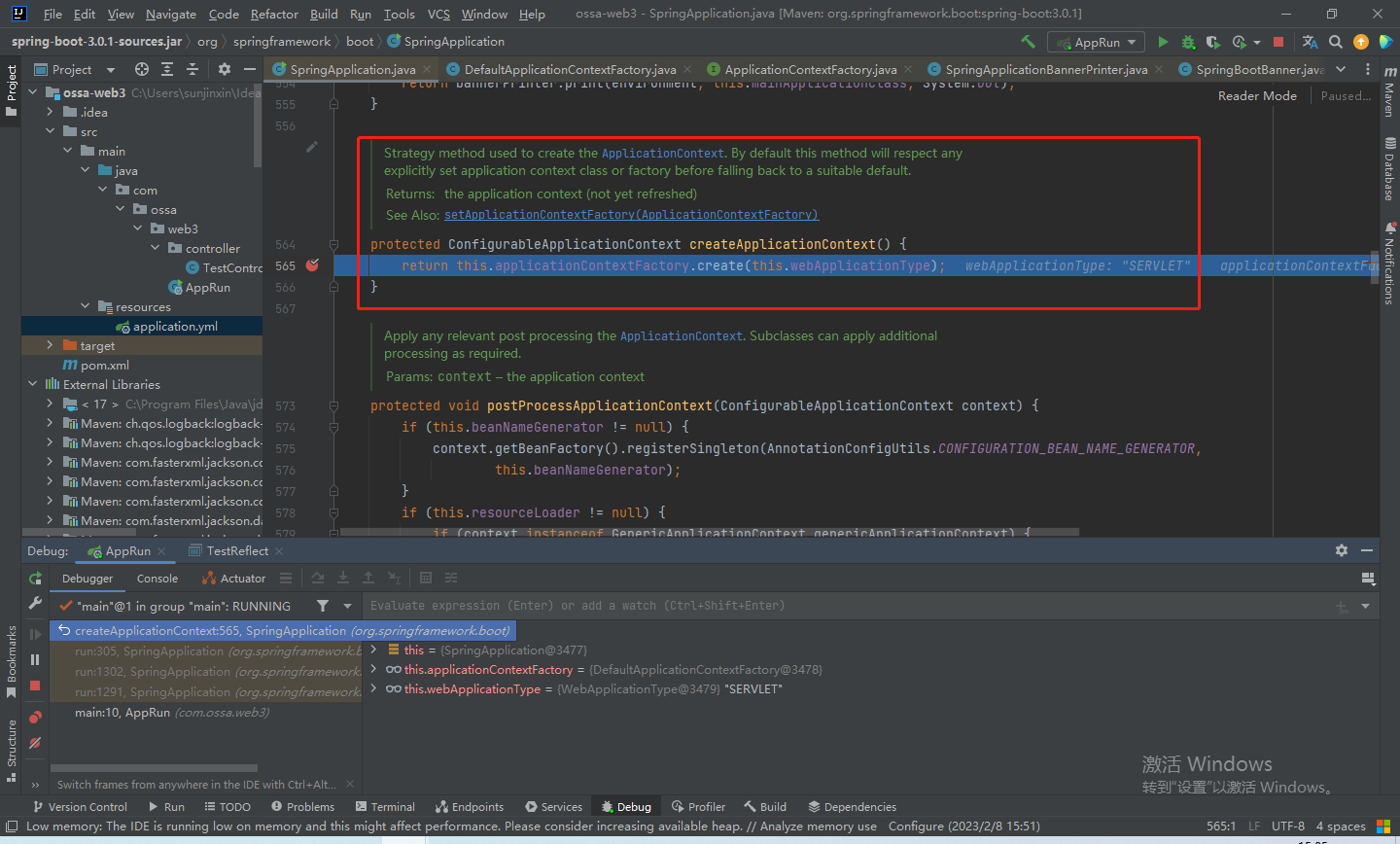
Task: Mute breakpoints in the Debug side toolbar
Action: point(36,743)
